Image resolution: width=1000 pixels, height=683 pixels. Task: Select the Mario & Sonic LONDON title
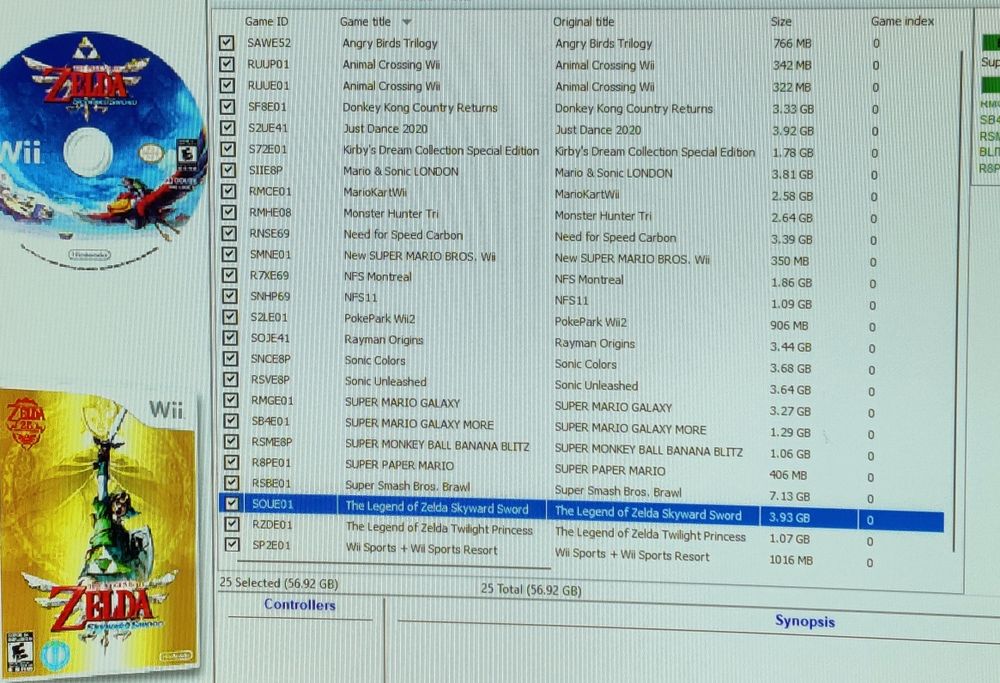[401, 171]
